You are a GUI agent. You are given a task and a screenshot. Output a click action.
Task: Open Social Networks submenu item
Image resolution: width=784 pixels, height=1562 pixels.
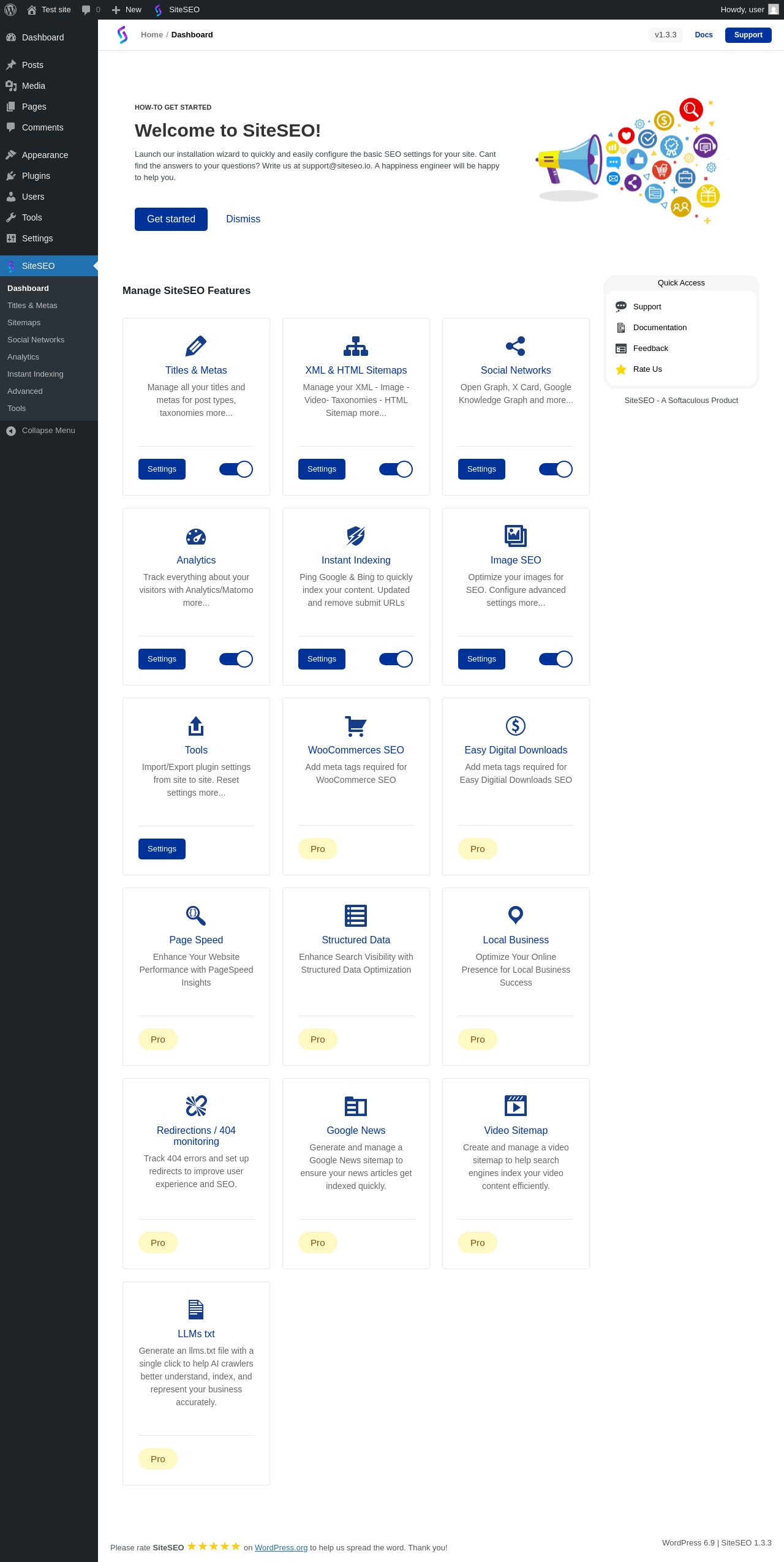pyautogui.click(x=49, y=340)
